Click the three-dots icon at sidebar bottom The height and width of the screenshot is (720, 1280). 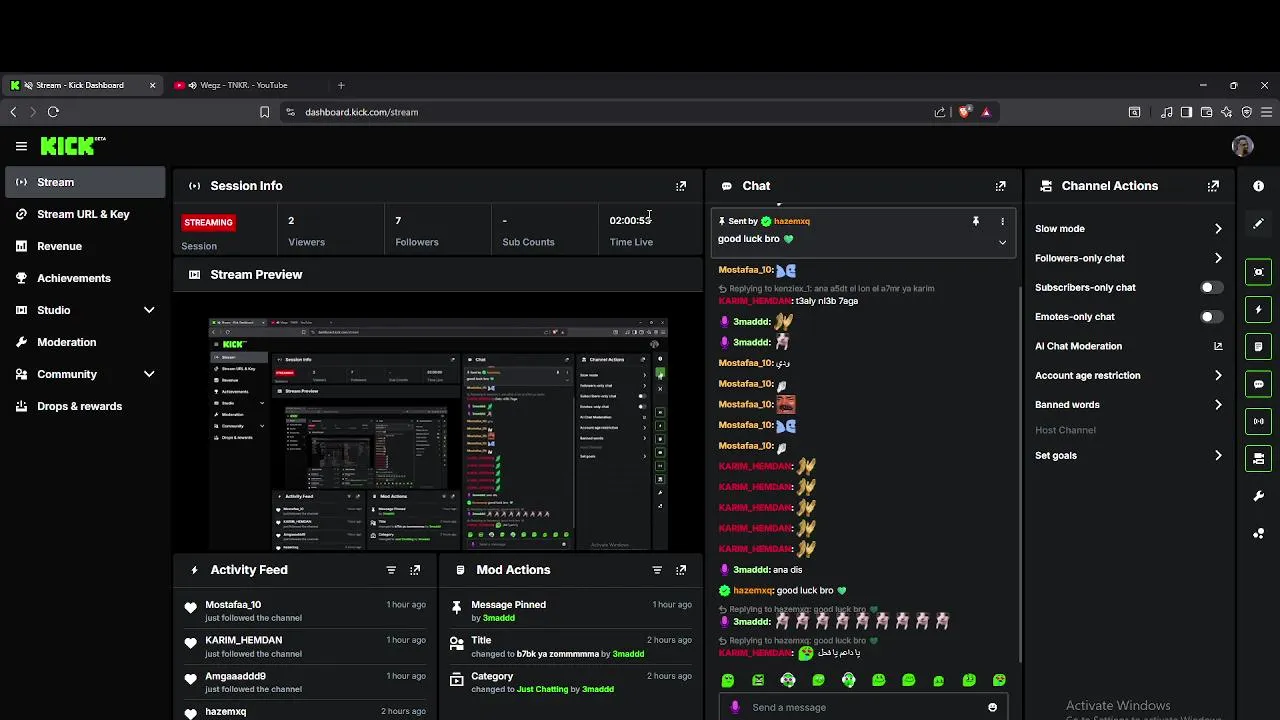pyautogui.click(x=1258, y=533)
